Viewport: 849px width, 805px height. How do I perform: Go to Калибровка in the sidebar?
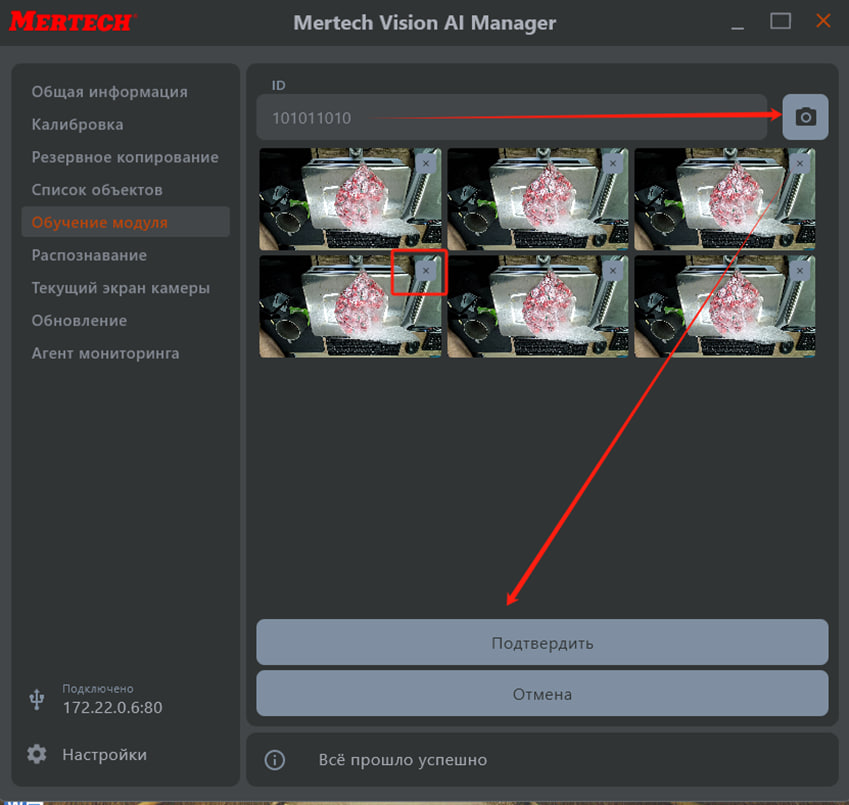pyautogui.click(x=77, y=125)
